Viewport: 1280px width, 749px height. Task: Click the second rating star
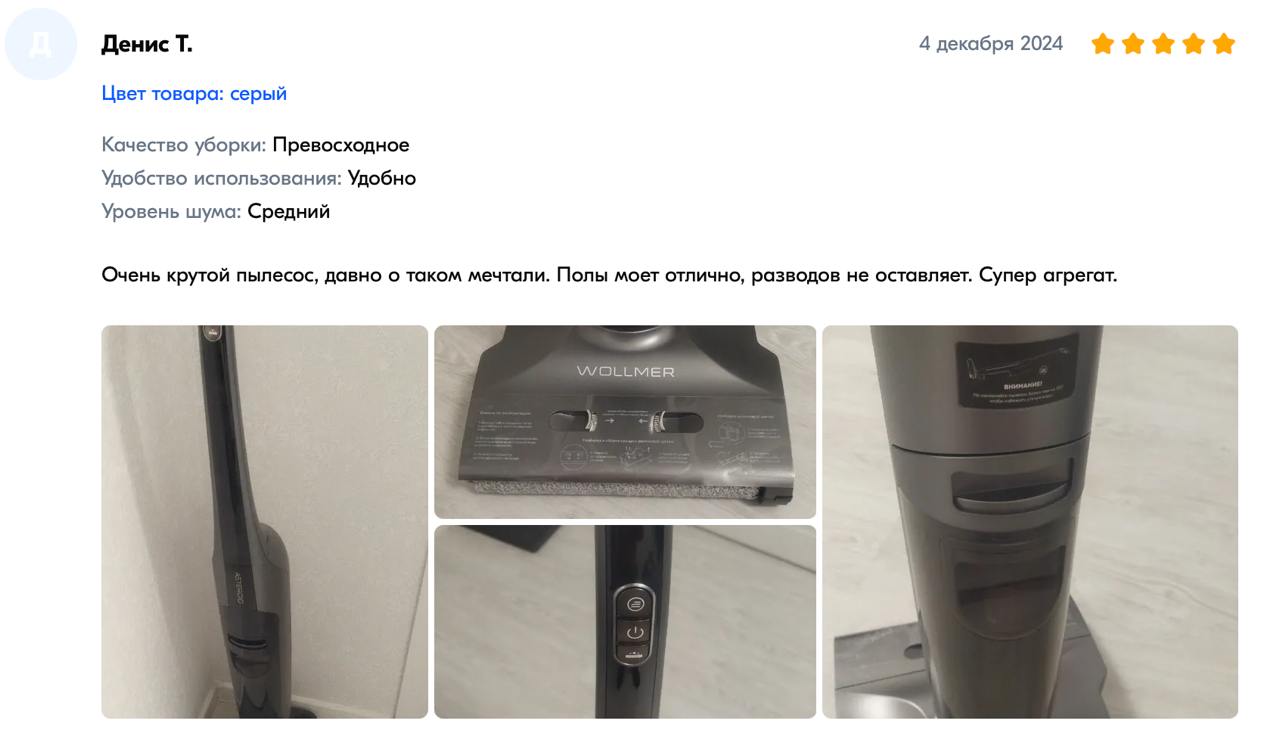[1133, 44]
